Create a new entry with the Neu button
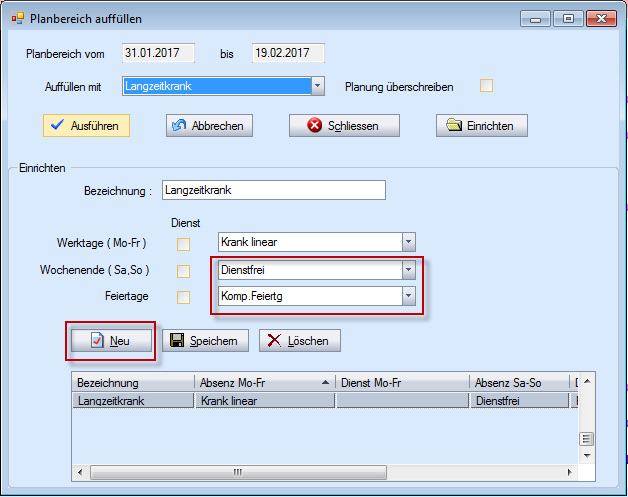This screenshot has height=497, width=628. tap(112, 341)
